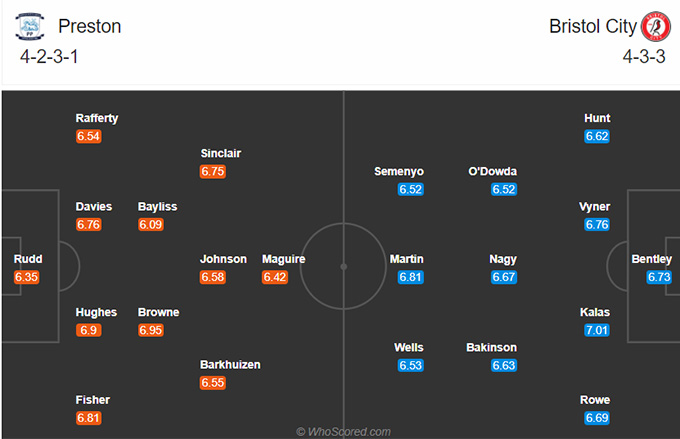The height and width of the screenshot is (439, 680).
Task: Select Hunt's 6.62 rating badge
Action: tap(597, 137)
